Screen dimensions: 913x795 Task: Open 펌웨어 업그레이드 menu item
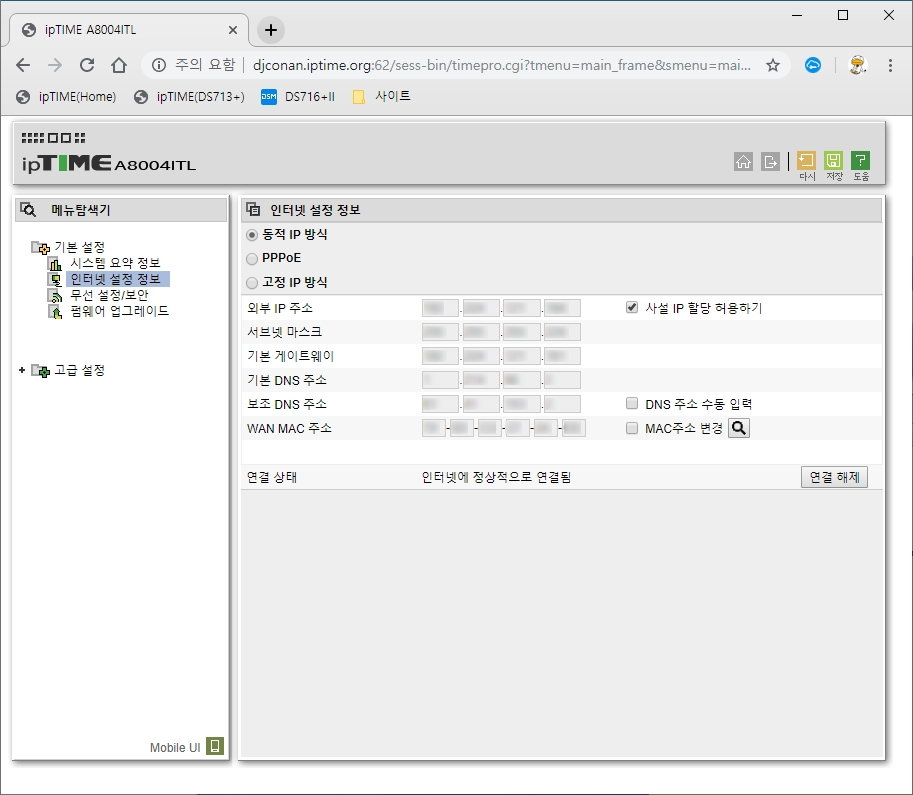(119, 311)
